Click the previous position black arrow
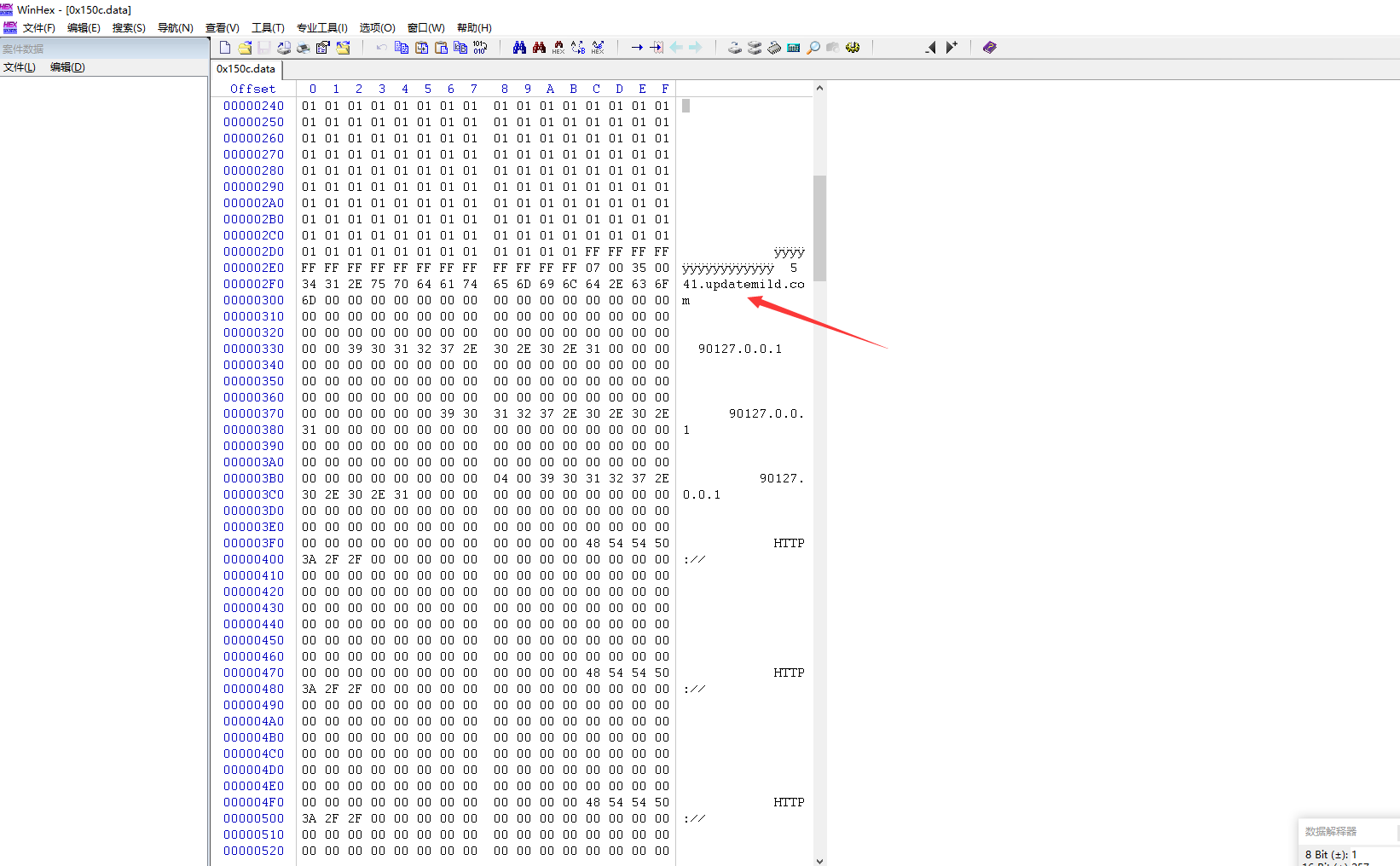Image resolution: width=1400 pixels, height=866 pixels. click(x=930, y=48)
